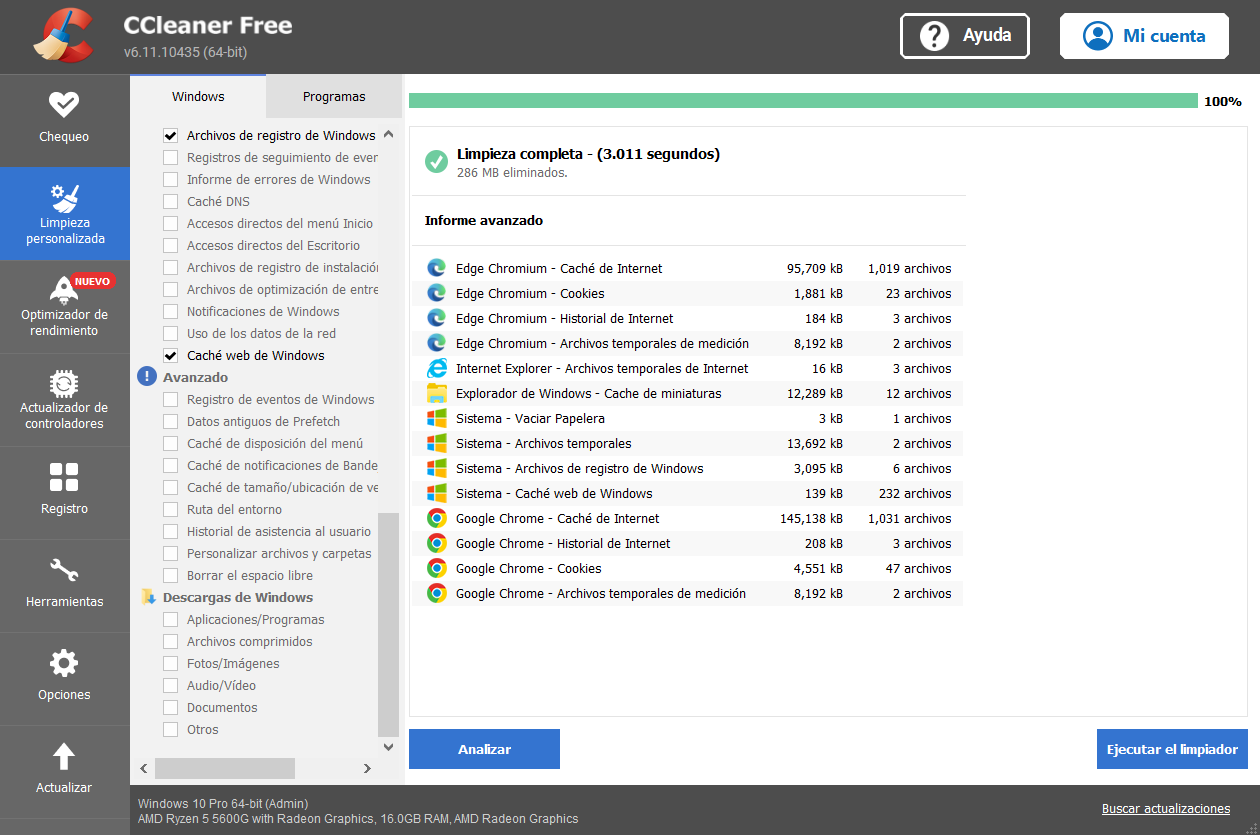
Task: Click Explorador de Windows folder icon
Action: [436, 393]
